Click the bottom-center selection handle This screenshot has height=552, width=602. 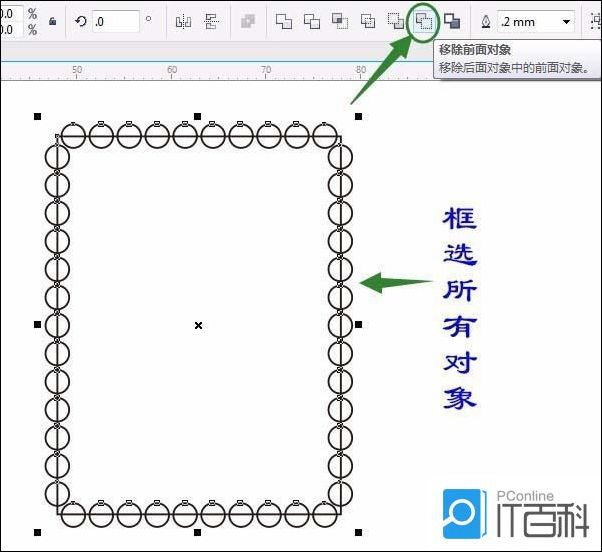[197, 532]
